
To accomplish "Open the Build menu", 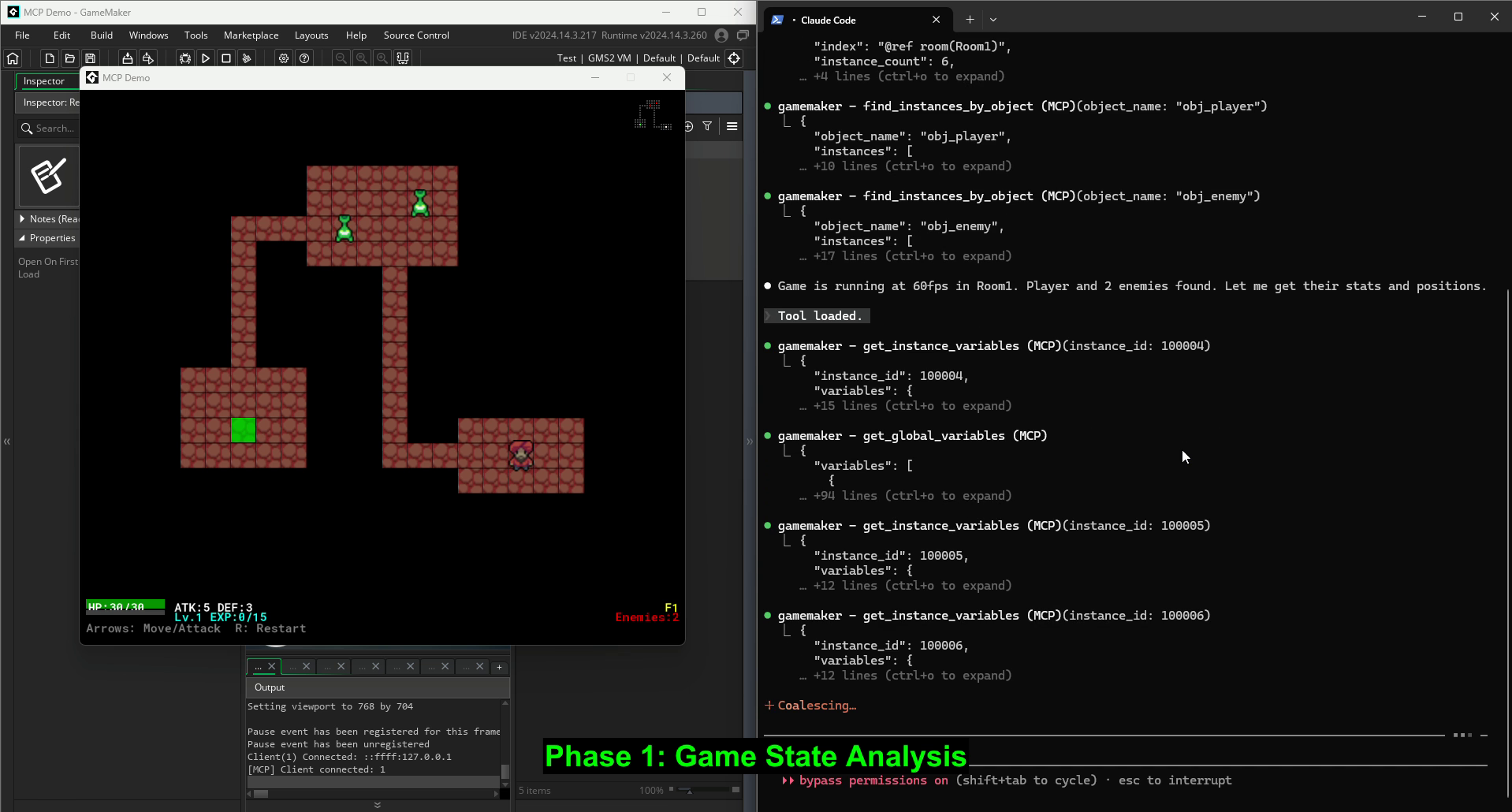I will click(102, 35).
